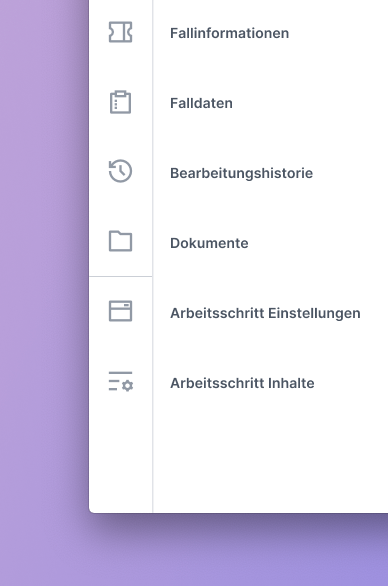Open the Arbeitsschritt Einstellungen label
The height and width of the screenshot is (586, 392).
(x=265, y=313)
